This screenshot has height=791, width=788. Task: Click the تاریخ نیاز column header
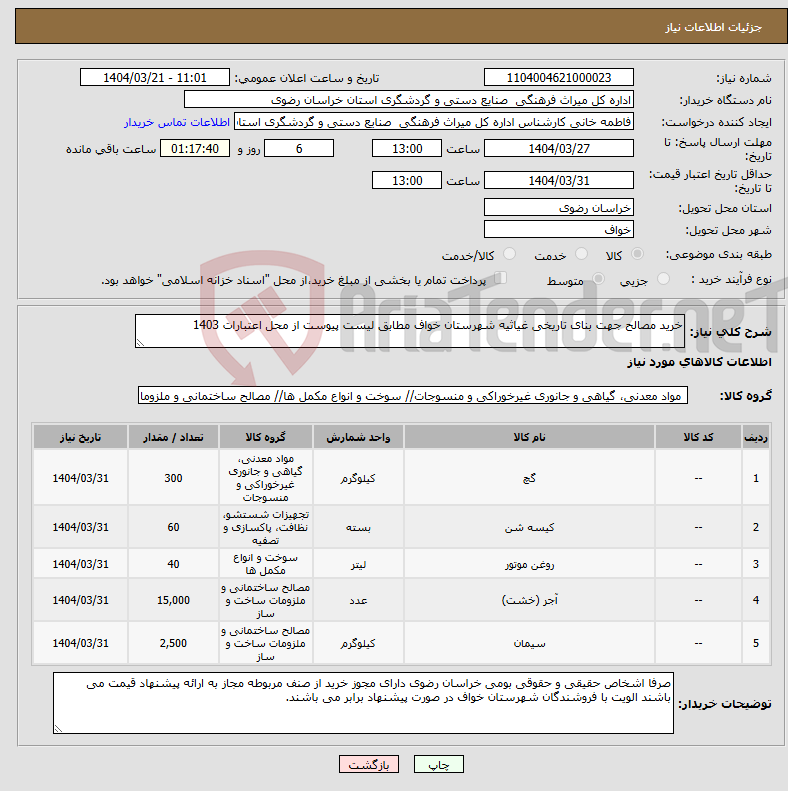[x=80, y=437]
